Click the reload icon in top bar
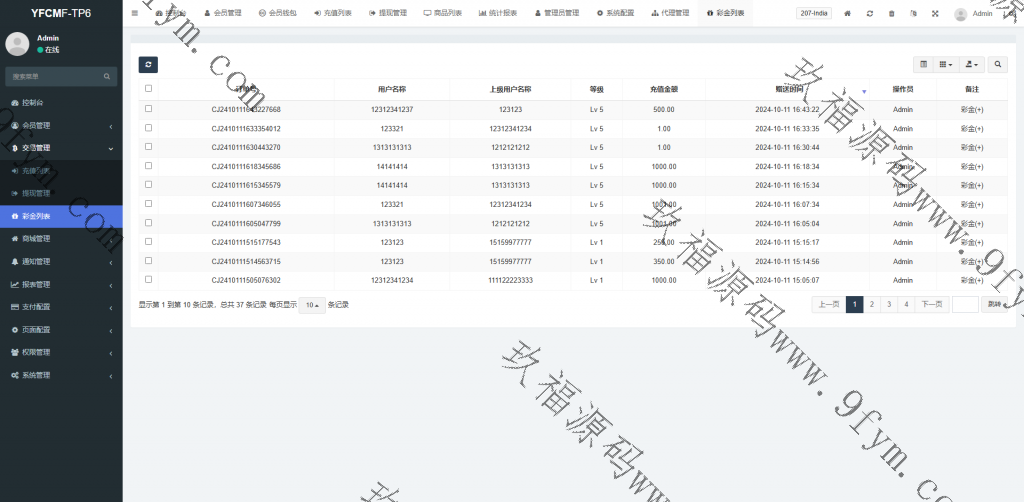Screen dimensions: 1024x502 pyautogui.click(x=870, y=14)
